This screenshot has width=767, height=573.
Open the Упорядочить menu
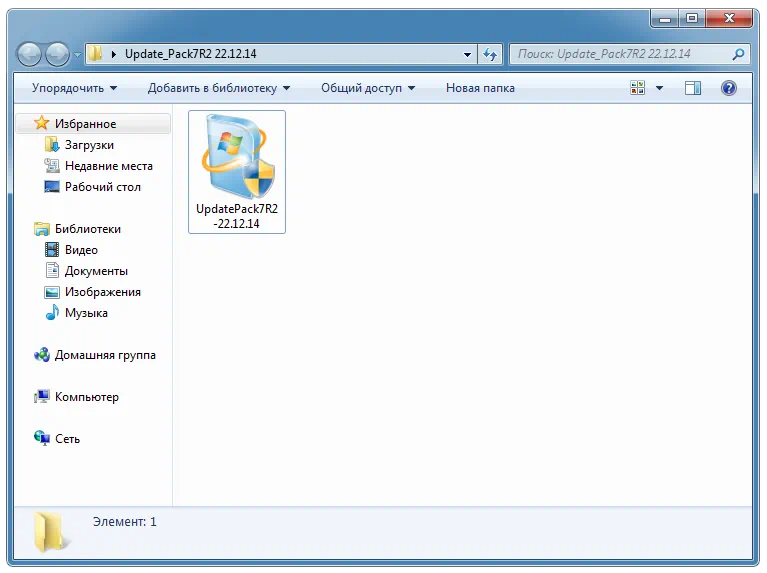pos(74,88)
